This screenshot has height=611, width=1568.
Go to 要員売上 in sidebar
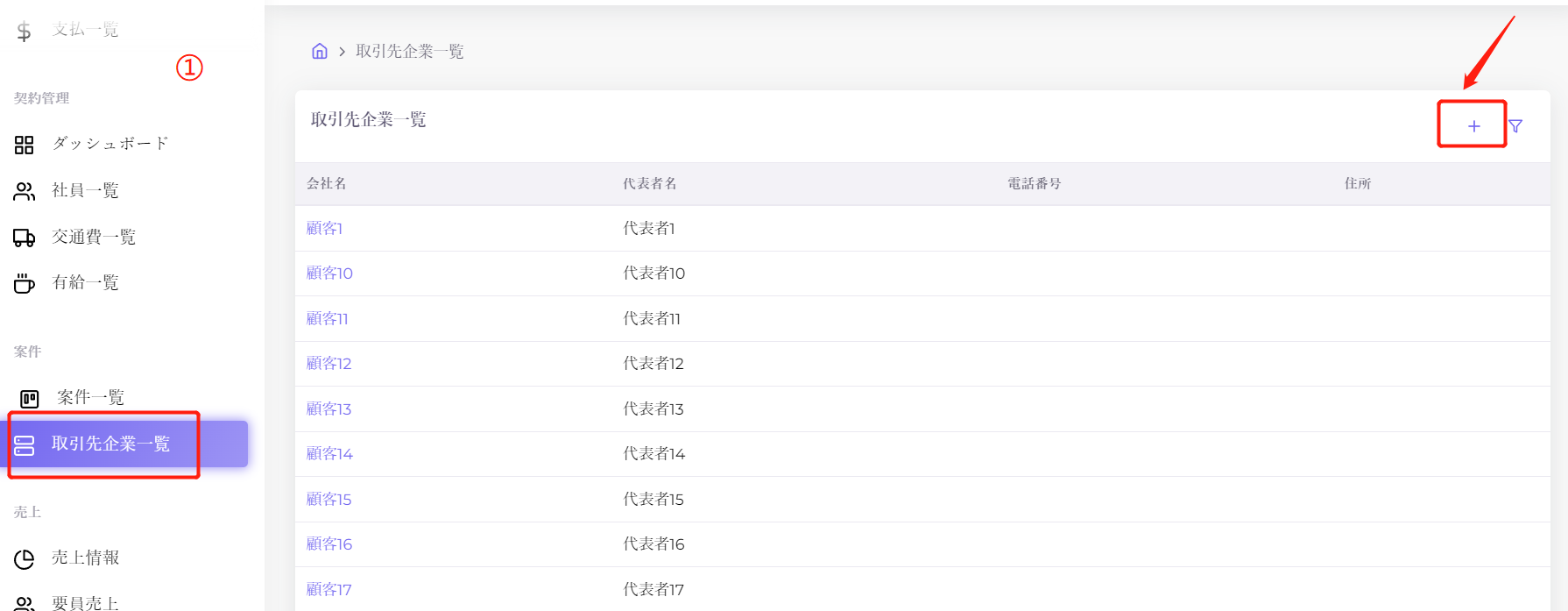click(85, 603)
